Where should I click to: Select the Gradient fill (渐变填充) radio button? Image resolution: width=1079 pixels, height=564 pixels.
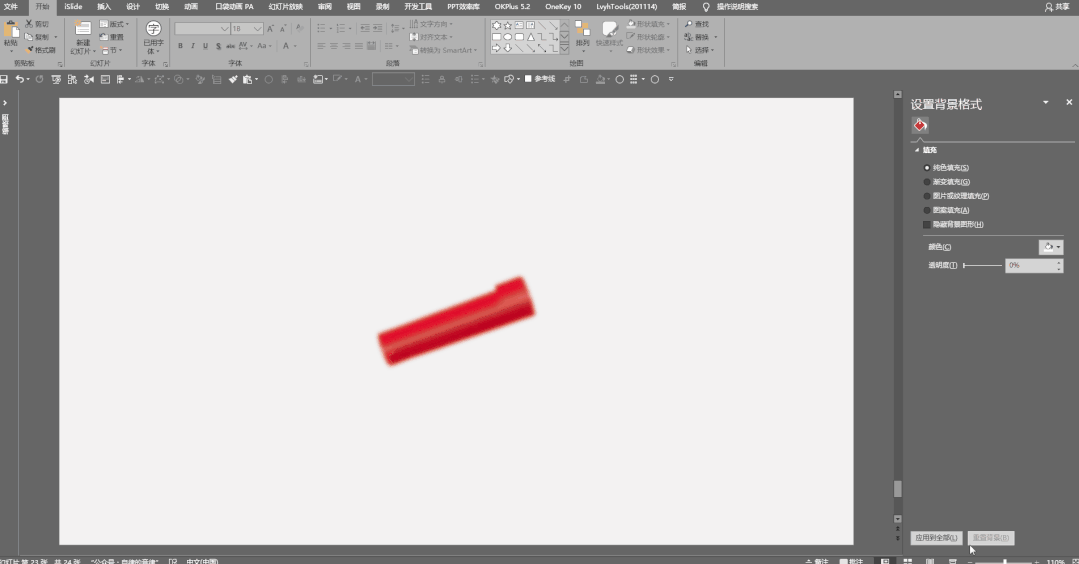click(x=927, y=182)
